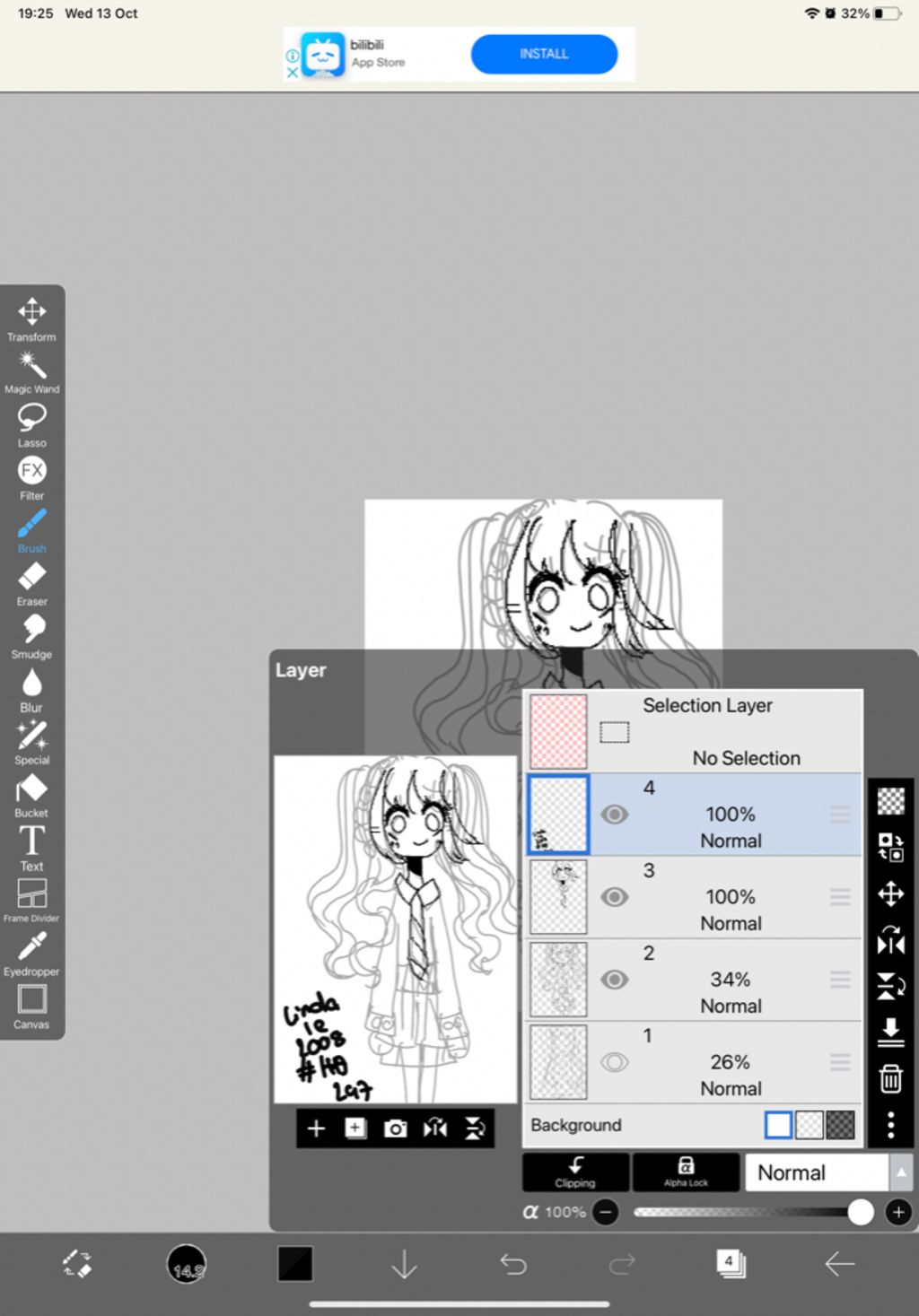Open brush size 14.2 settings
The image size is (919, 1316).
pyautogui.click(x=187, y=1264)
